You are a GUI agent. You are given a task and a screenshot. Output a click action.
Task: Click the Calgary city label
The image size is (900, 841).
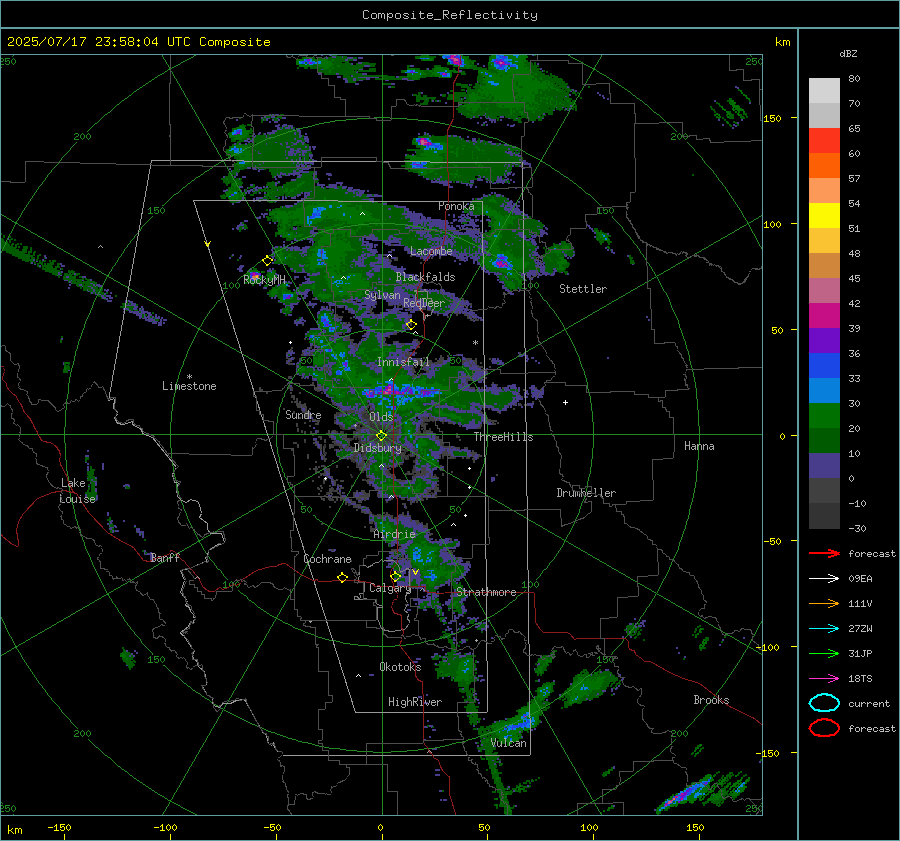pos(390,588)
